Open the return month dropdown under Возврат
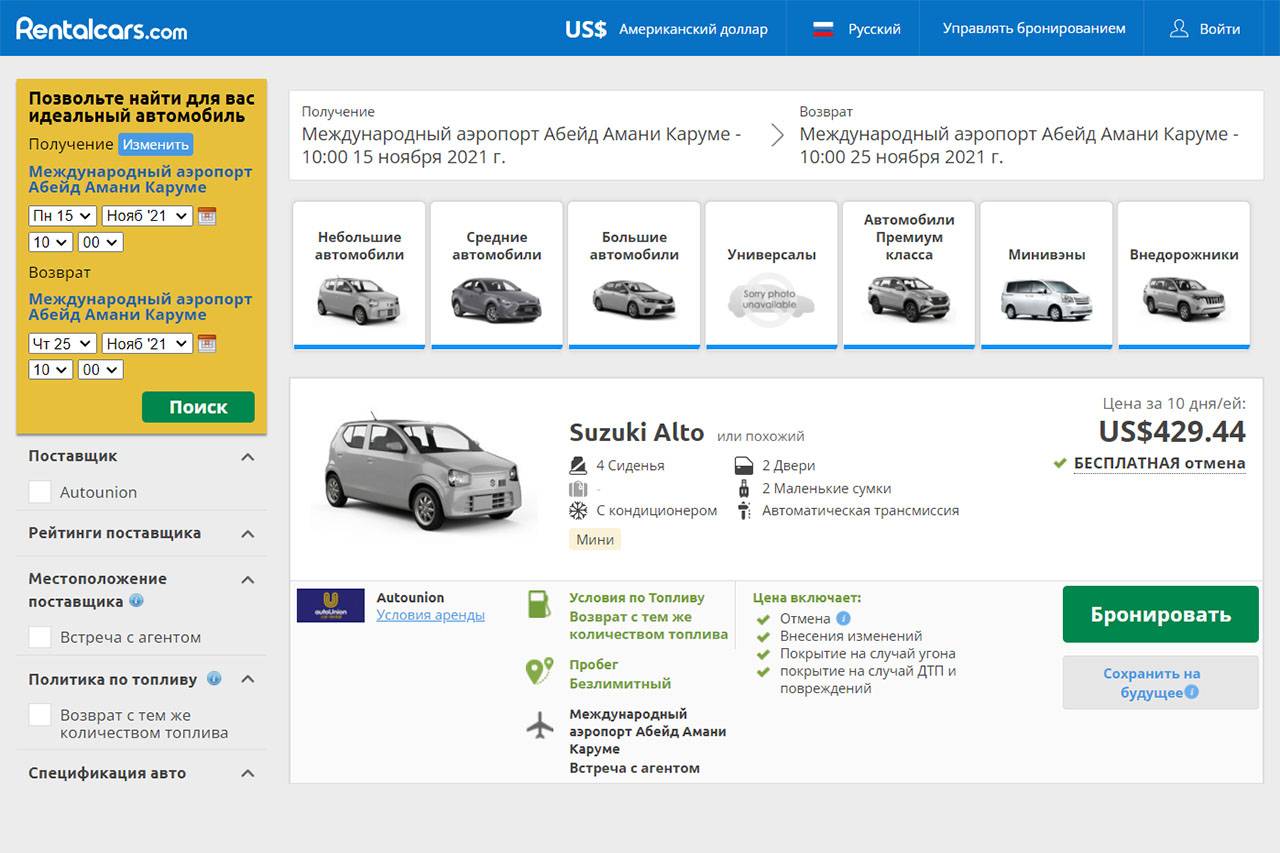1280x853 pixels. 147,344
